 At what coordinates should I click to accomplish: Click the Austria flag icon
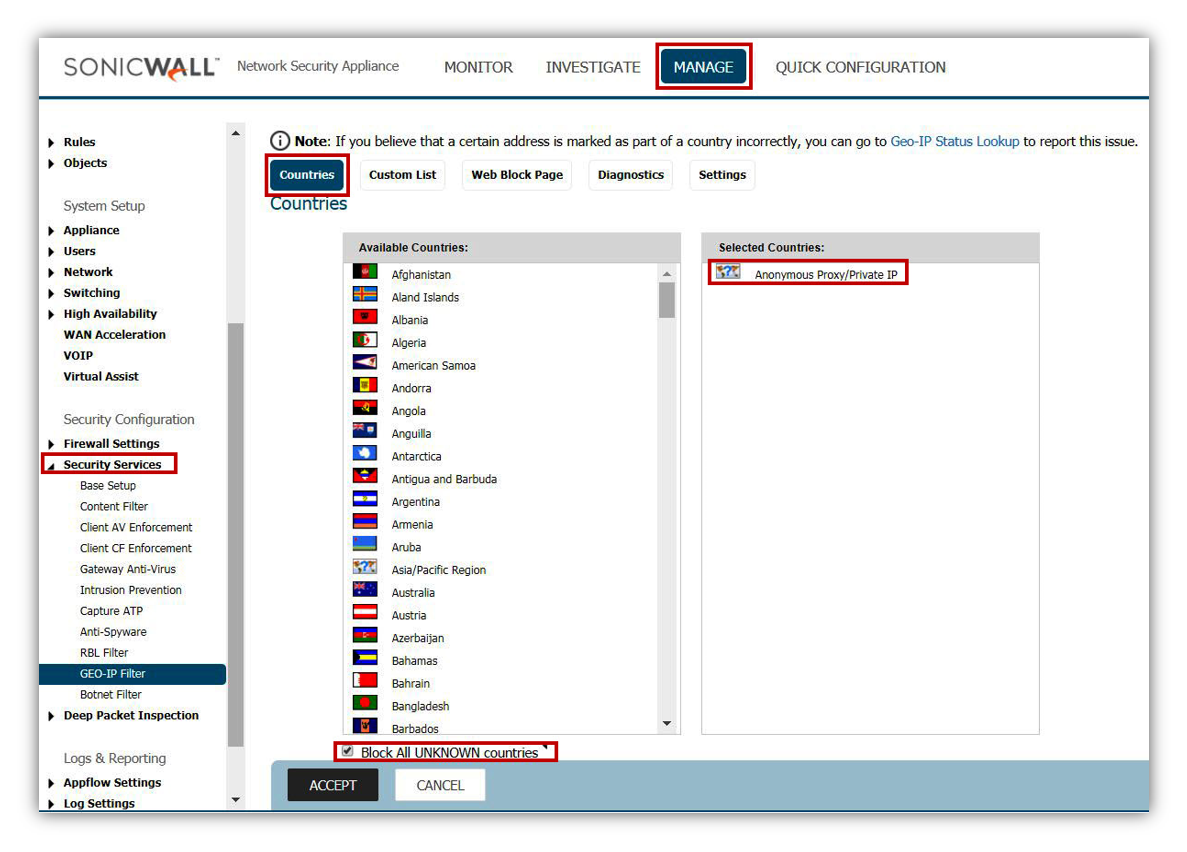[365, 612]
